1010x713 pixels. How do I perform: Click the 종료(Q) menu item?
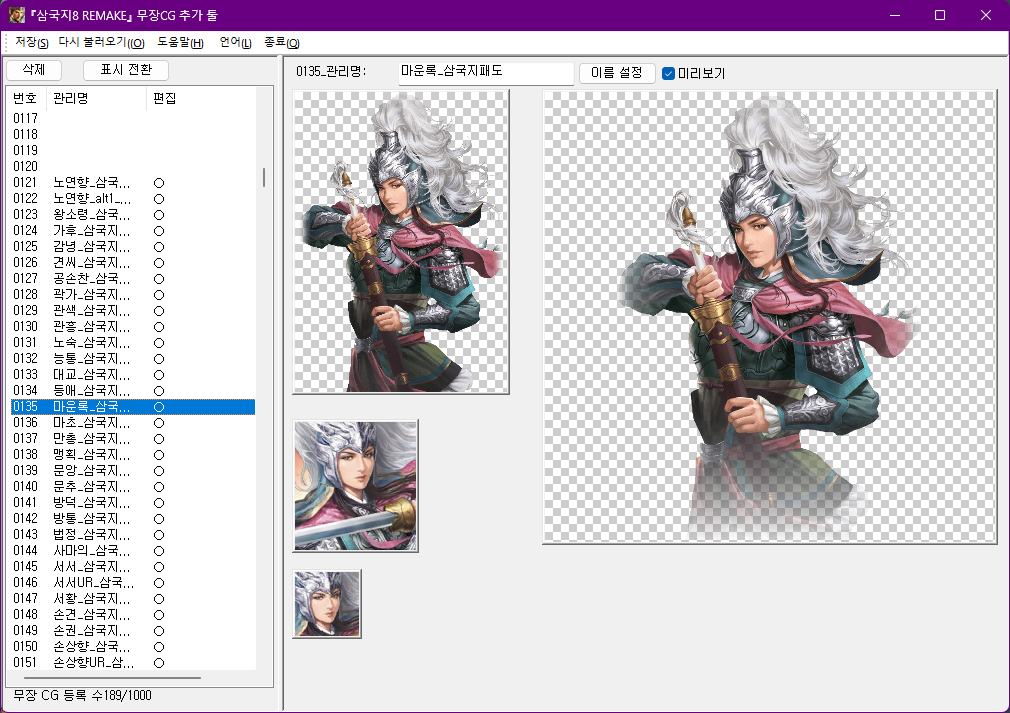(x=281, y=43)
